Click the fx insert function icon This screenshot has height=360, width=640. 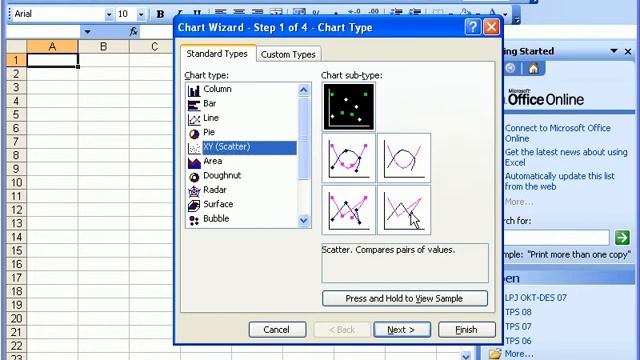[133, 31]
